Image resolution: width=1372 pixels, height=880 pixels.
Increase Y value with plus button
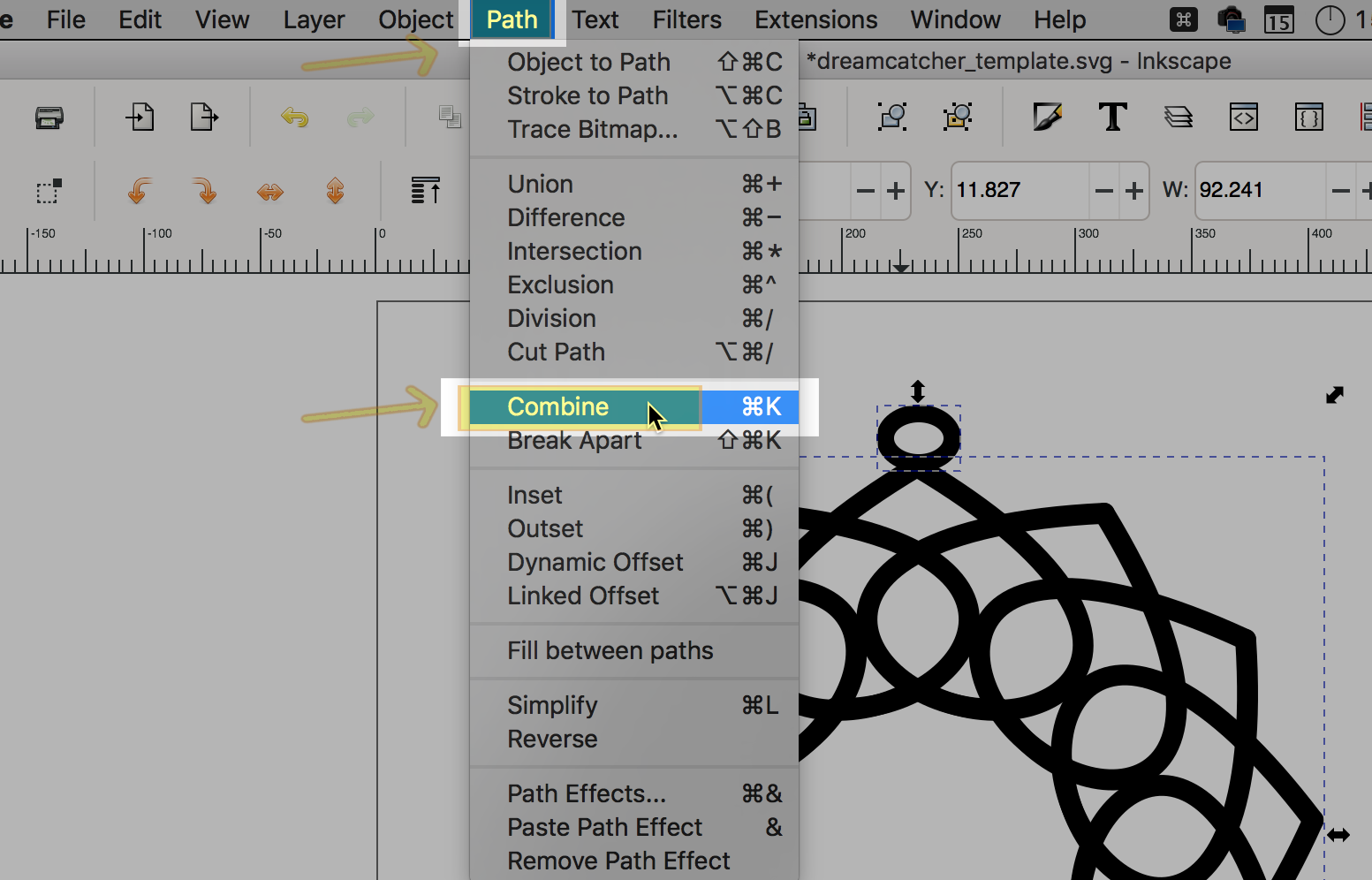[1133, 191]
